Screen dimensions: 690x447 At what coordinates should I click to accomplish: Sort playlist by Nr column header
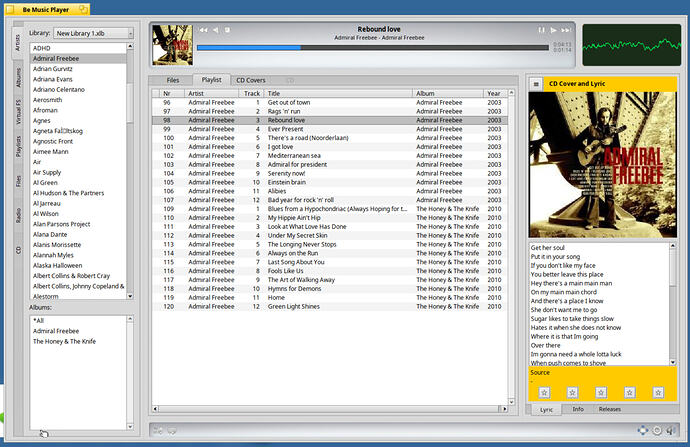(172, 93)
